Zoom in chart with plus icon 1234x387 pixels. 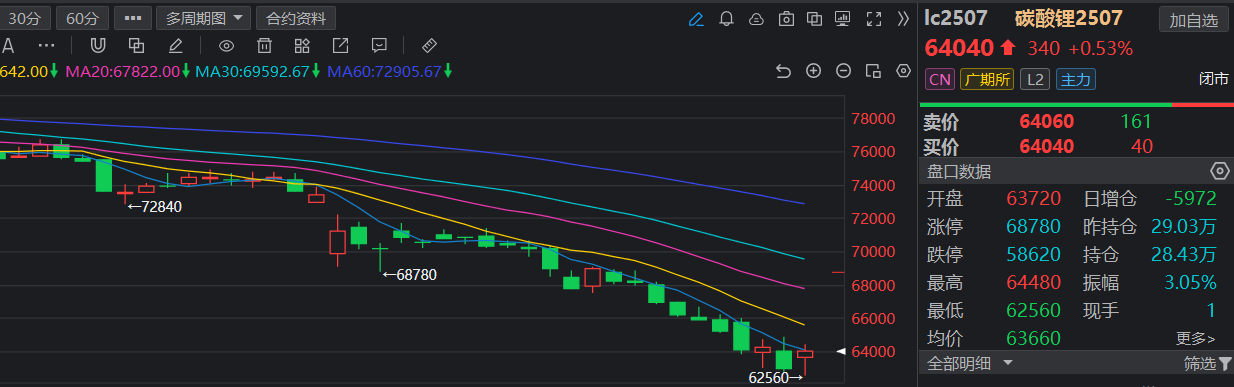tap(813, 71)
